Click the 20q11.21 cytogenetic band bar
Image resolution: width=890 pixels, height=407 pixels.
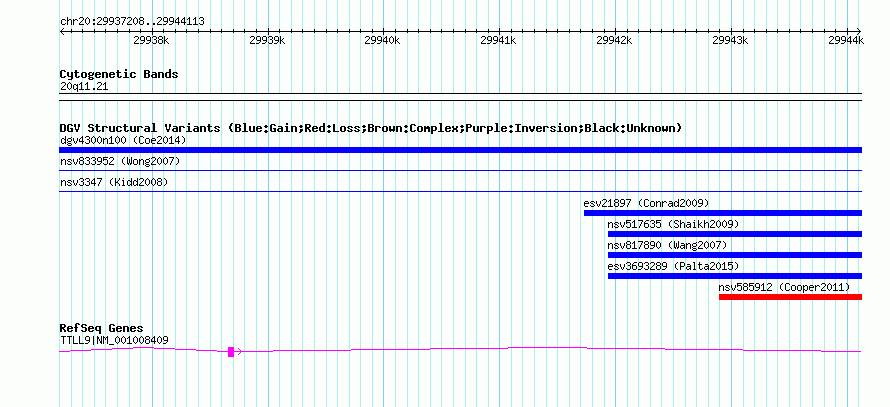pos(460,96)
